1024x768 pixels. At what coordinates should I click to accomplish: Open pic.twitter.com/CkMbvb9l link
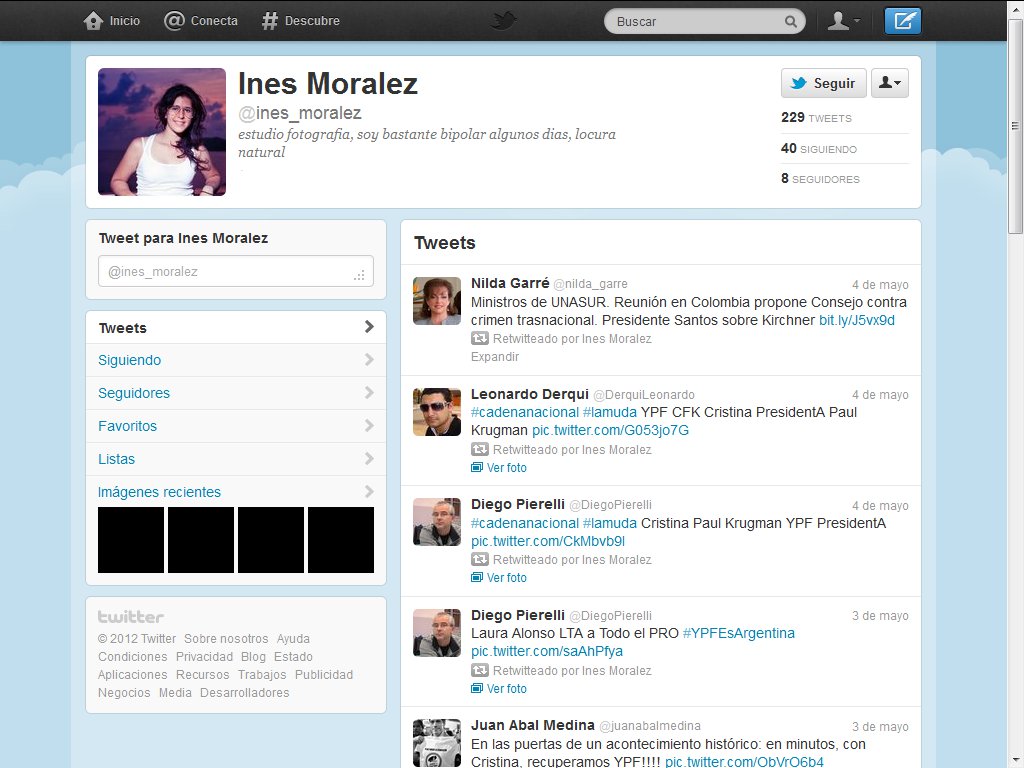[x=548, y=541]
